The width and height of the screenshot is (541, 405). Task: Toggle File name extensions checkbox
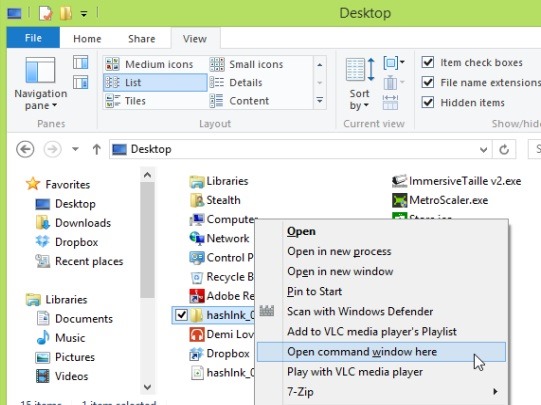click(x=428, y=82)
